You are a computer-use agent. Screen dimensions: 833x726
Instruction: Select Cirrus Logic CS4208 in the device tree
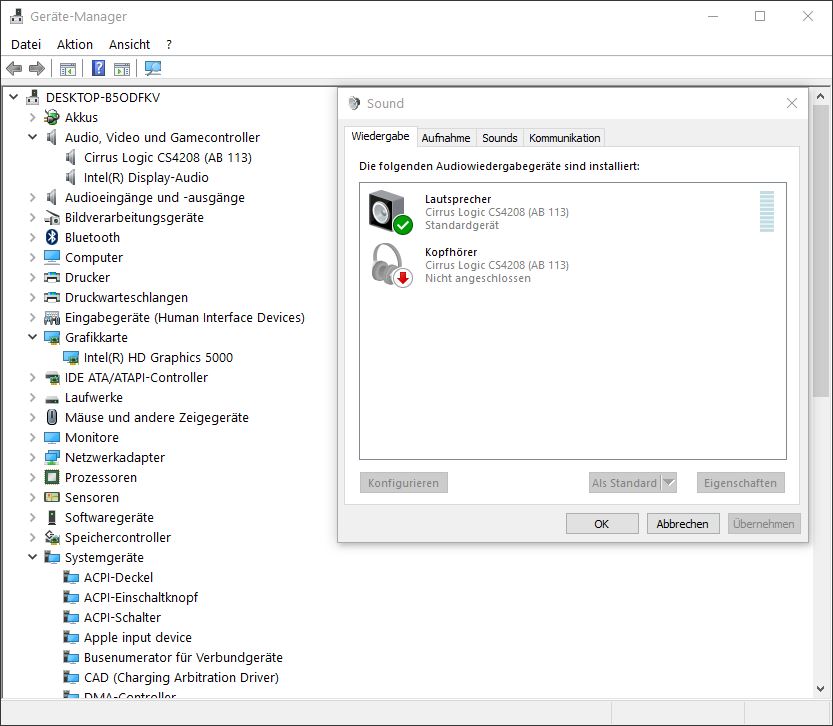click(167, 157)
